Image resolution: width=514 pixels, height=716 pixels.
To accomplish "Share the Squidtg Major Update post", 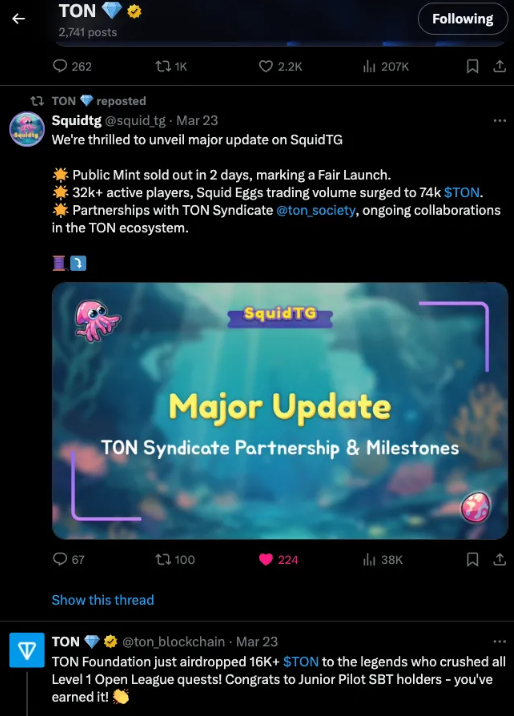I will point(500,559).
